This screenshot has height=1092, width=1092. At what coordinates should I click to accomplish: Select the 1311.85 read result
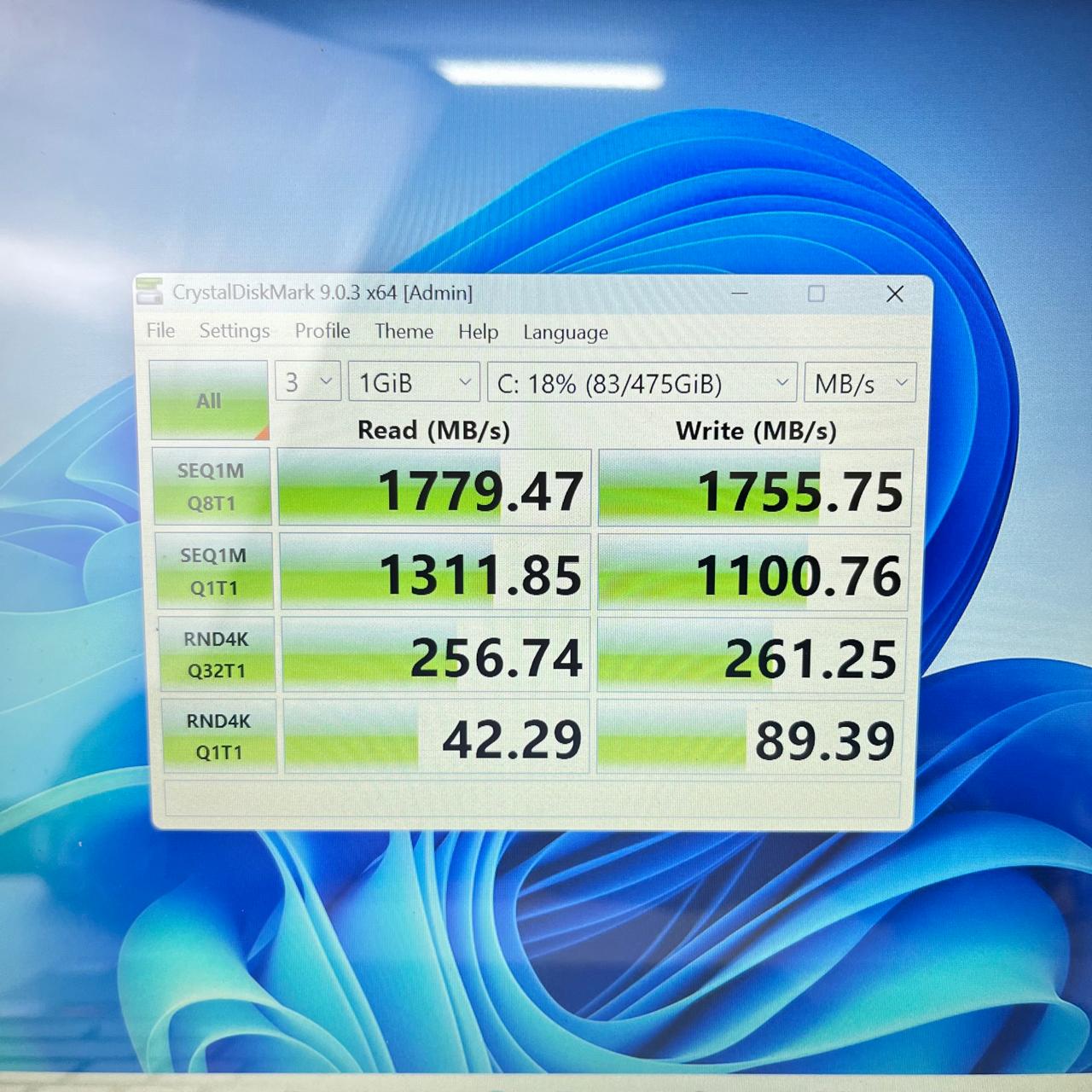click(x=435, y=572)
